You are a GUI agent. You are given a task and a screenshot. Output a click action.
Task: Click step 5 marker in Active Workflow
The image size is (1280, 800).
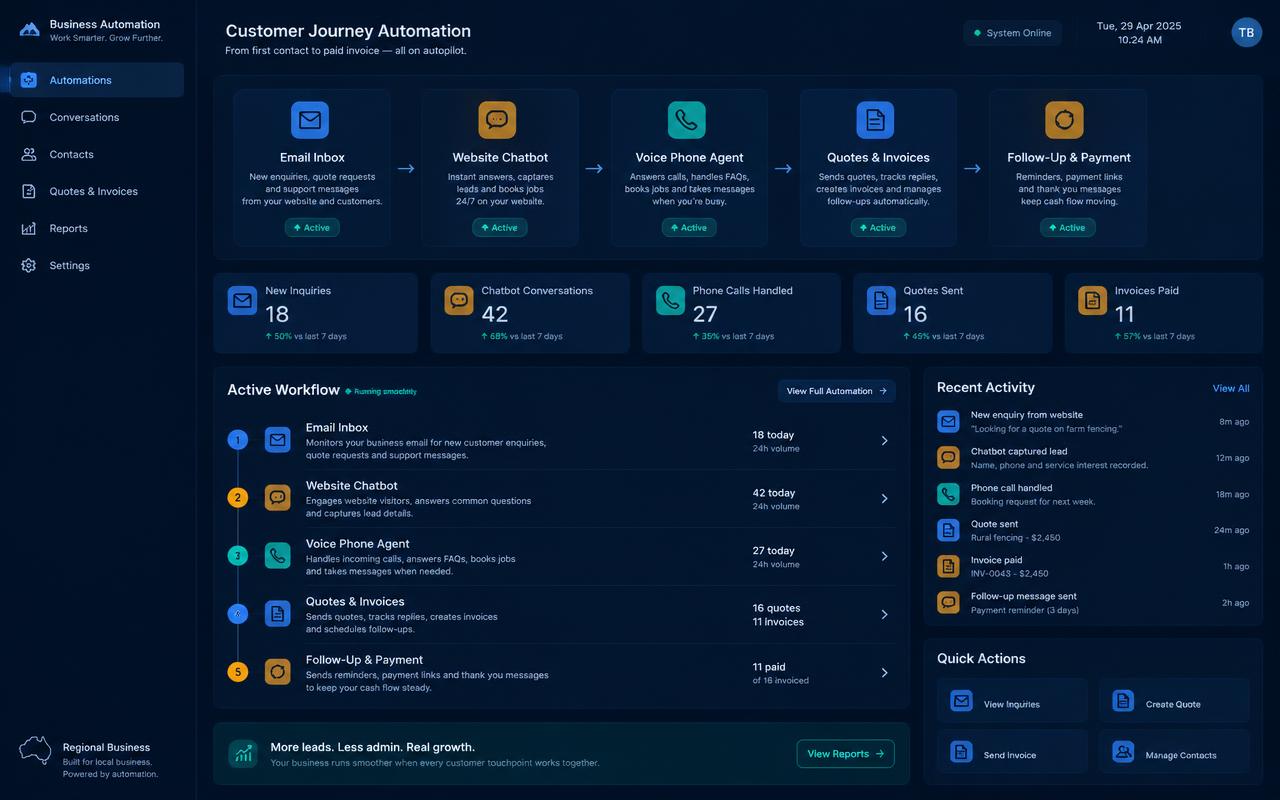coord(237,672)
